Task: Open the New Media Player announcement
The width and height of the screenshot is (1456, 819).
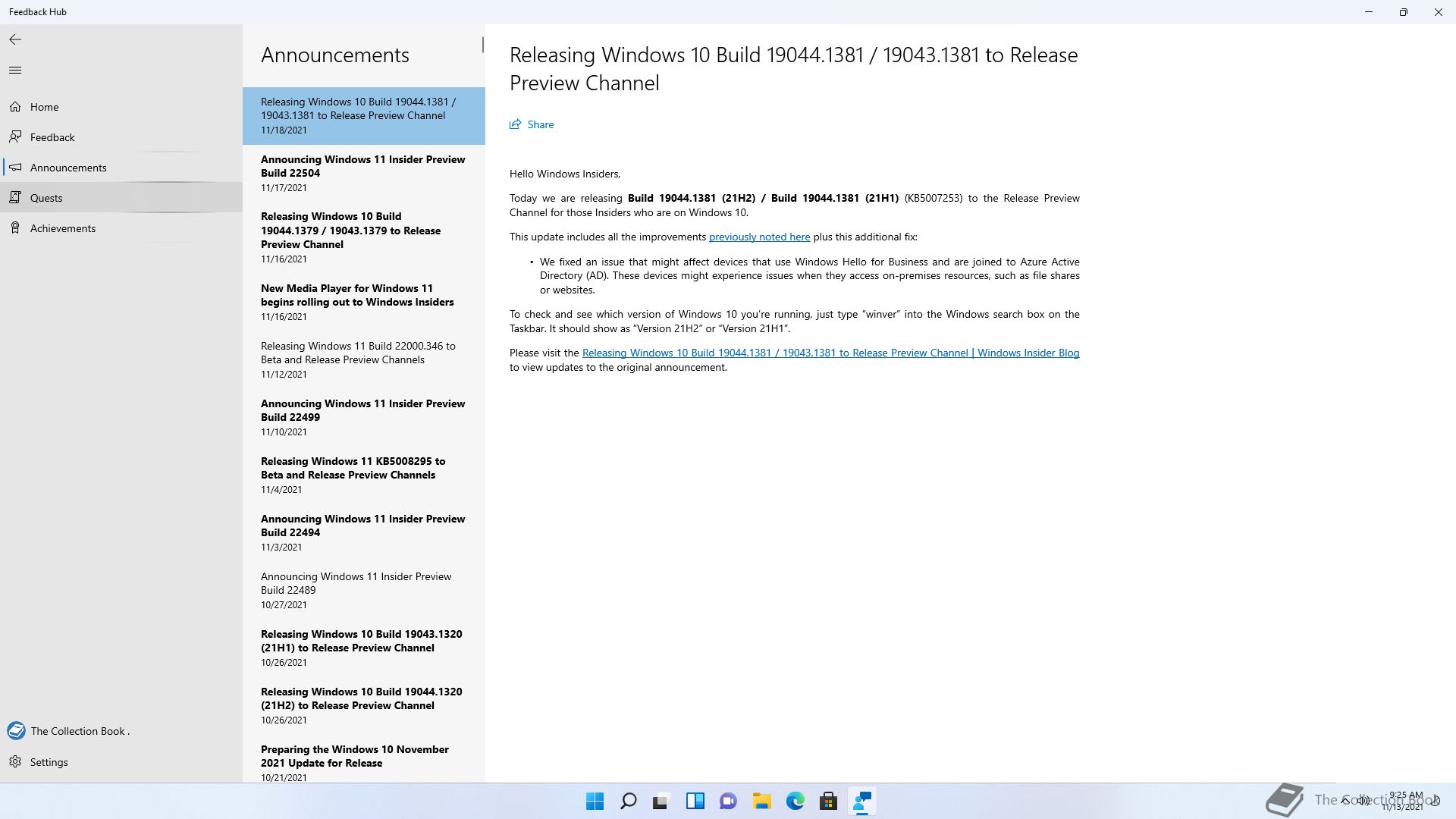Action: point(364,302)
